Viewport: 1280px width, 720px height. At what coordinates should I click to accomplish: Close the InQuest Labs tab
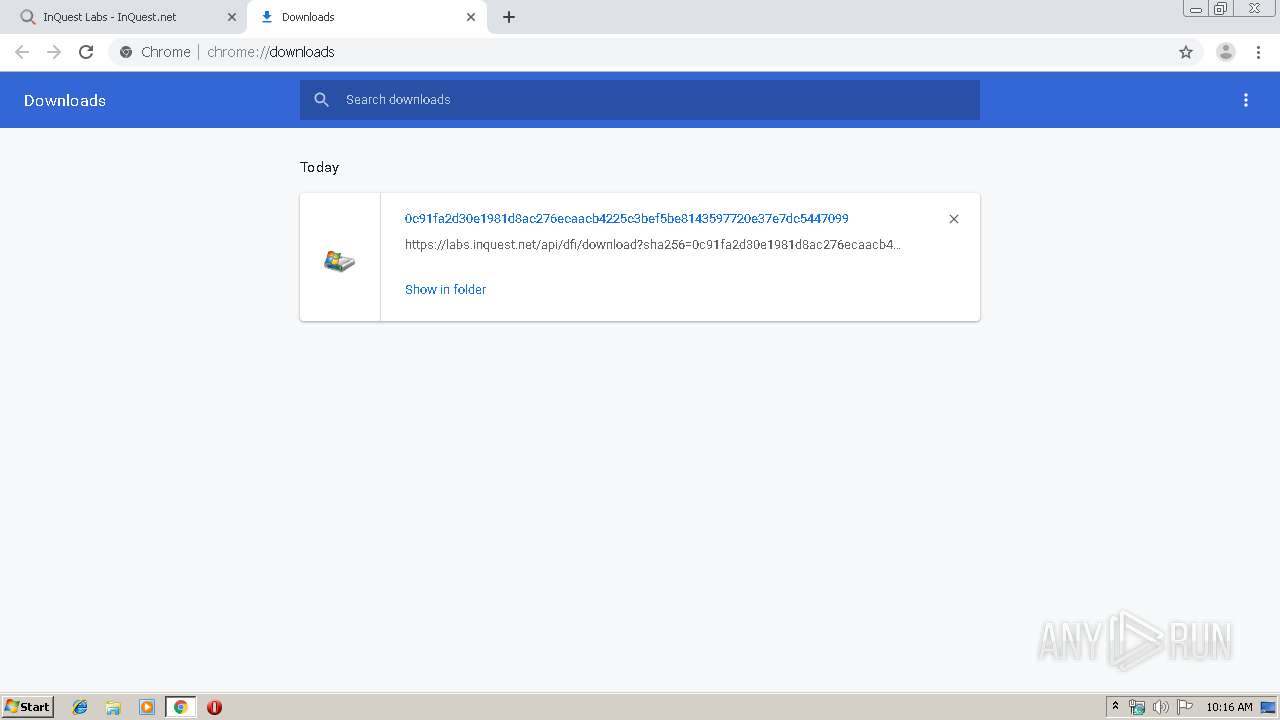click(x=232, y=17)
